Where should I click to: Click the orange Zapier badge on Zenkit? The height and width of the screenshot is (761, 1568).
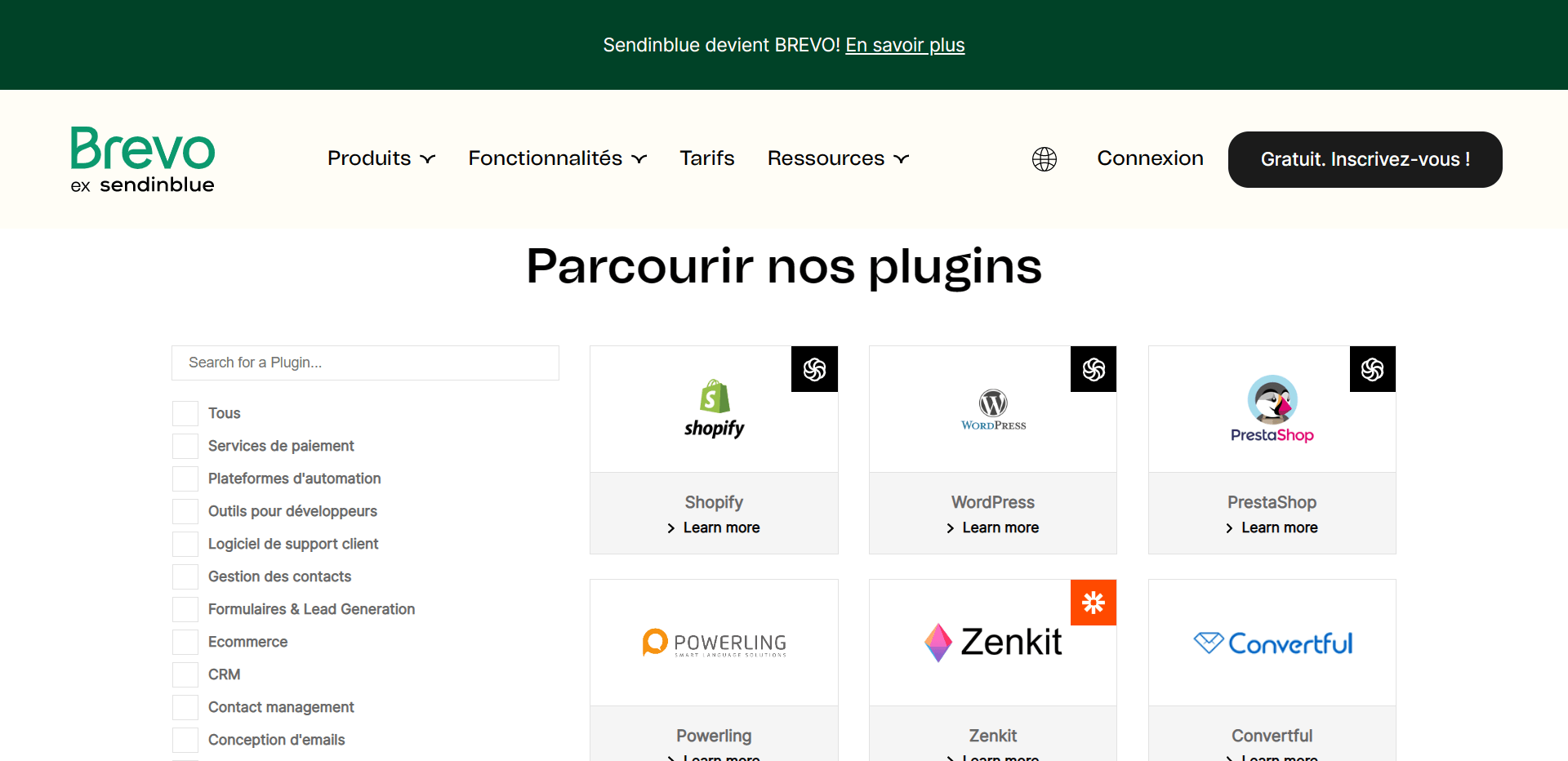1093,603
